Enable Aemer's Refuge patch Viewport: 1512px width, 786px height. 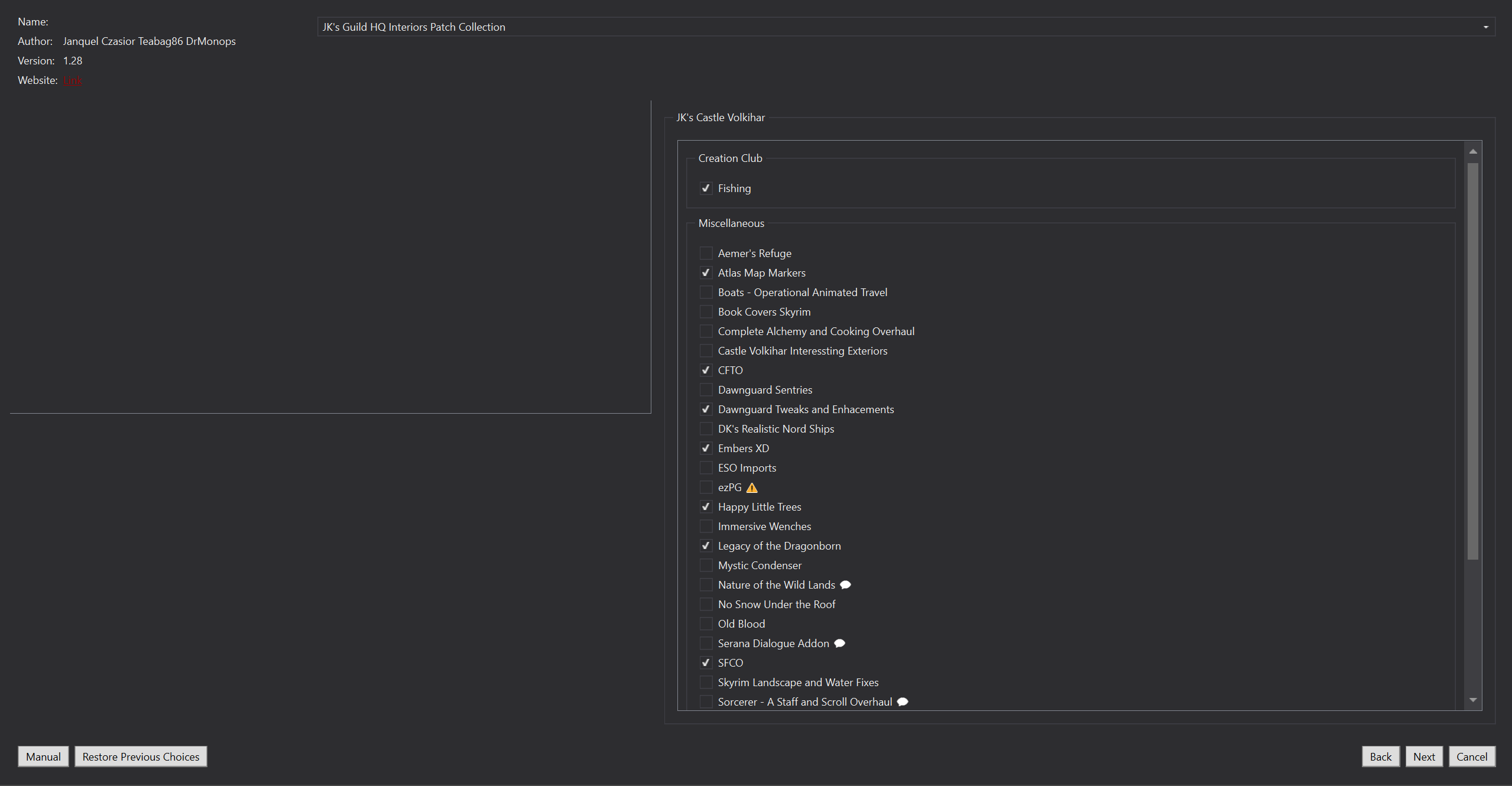(x=706, y=254)
